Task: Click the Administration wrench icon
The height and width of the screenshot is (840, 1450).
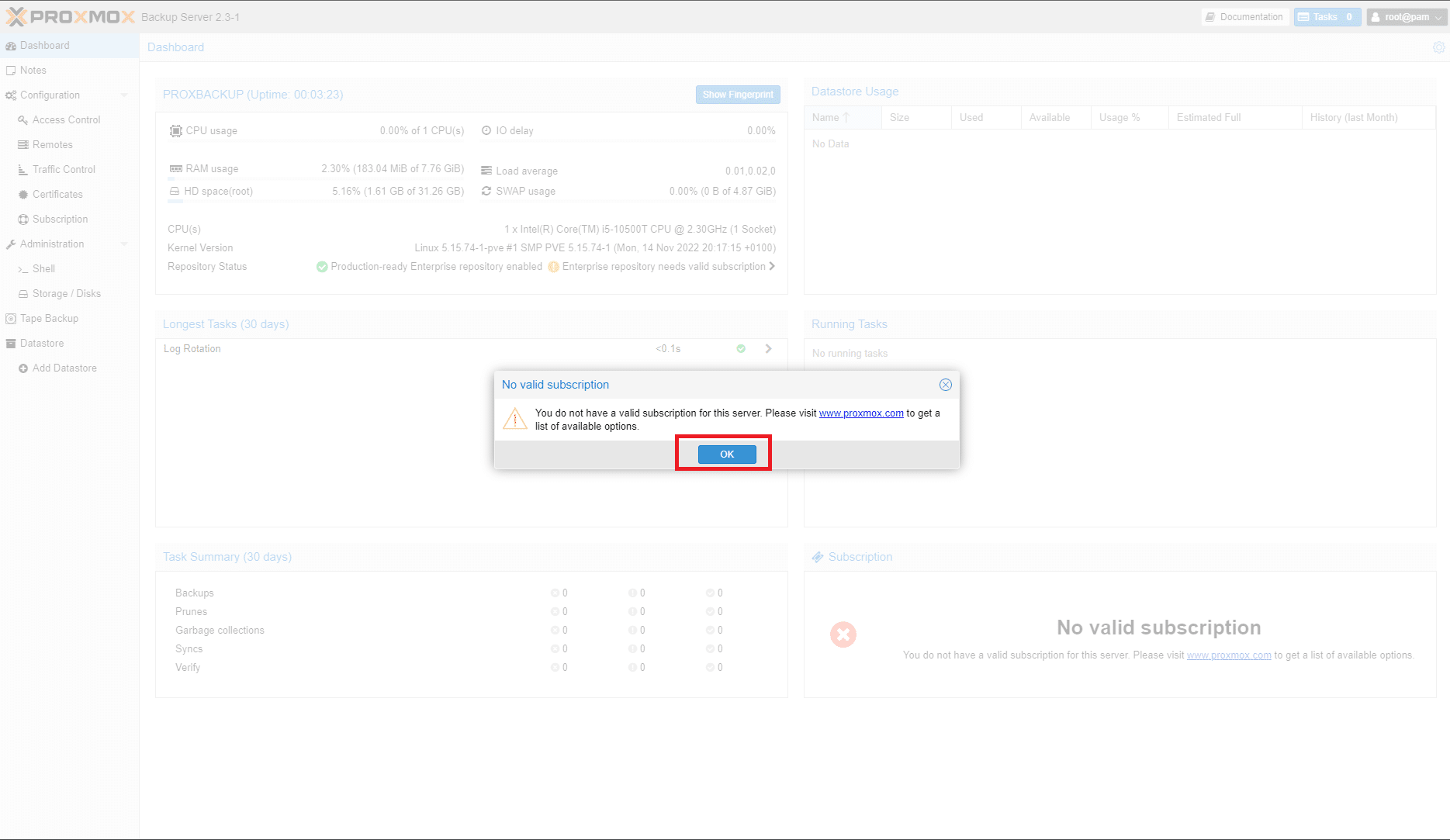Action: [11, 244]
